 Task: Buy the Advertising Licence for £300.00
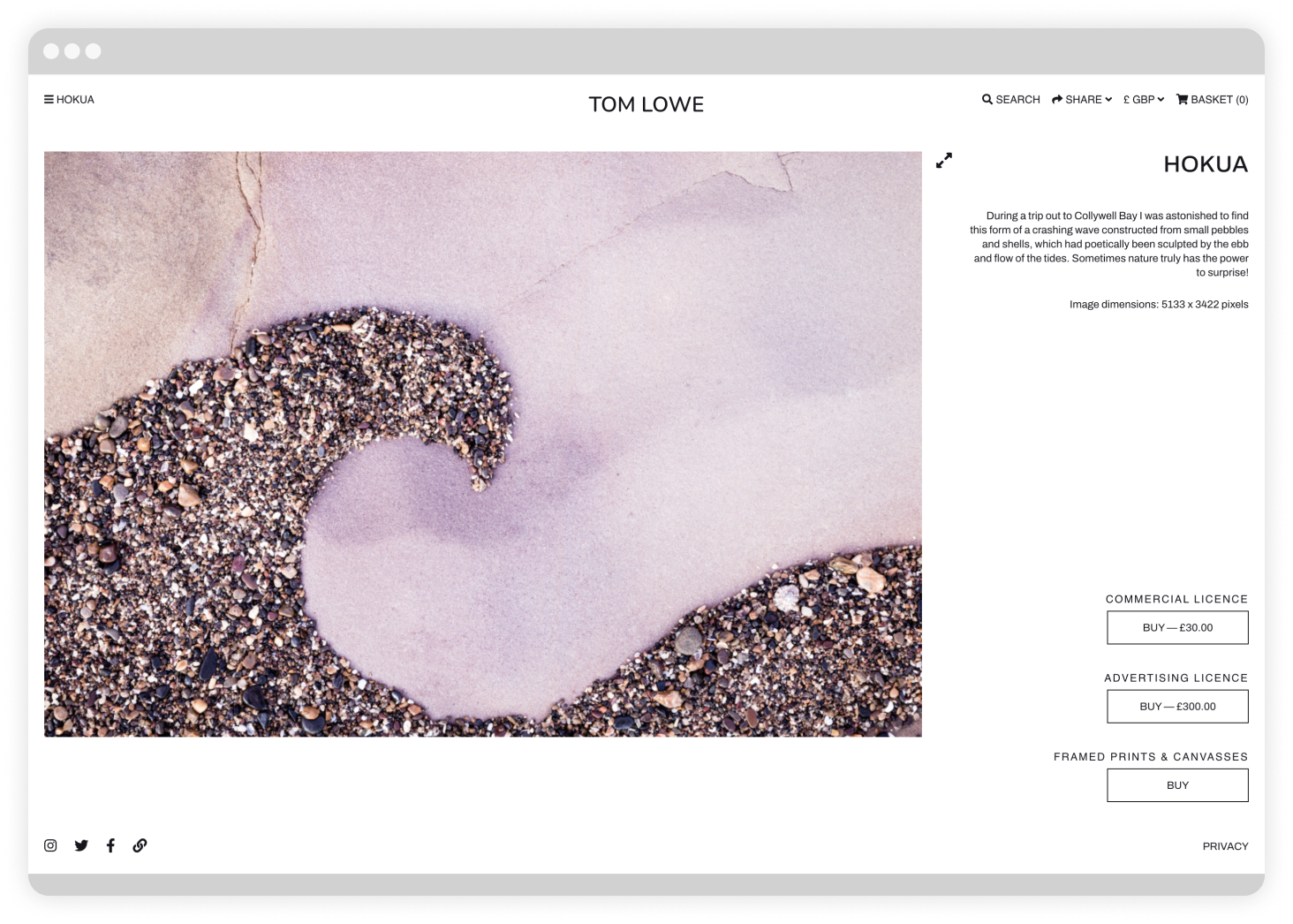1176,706
